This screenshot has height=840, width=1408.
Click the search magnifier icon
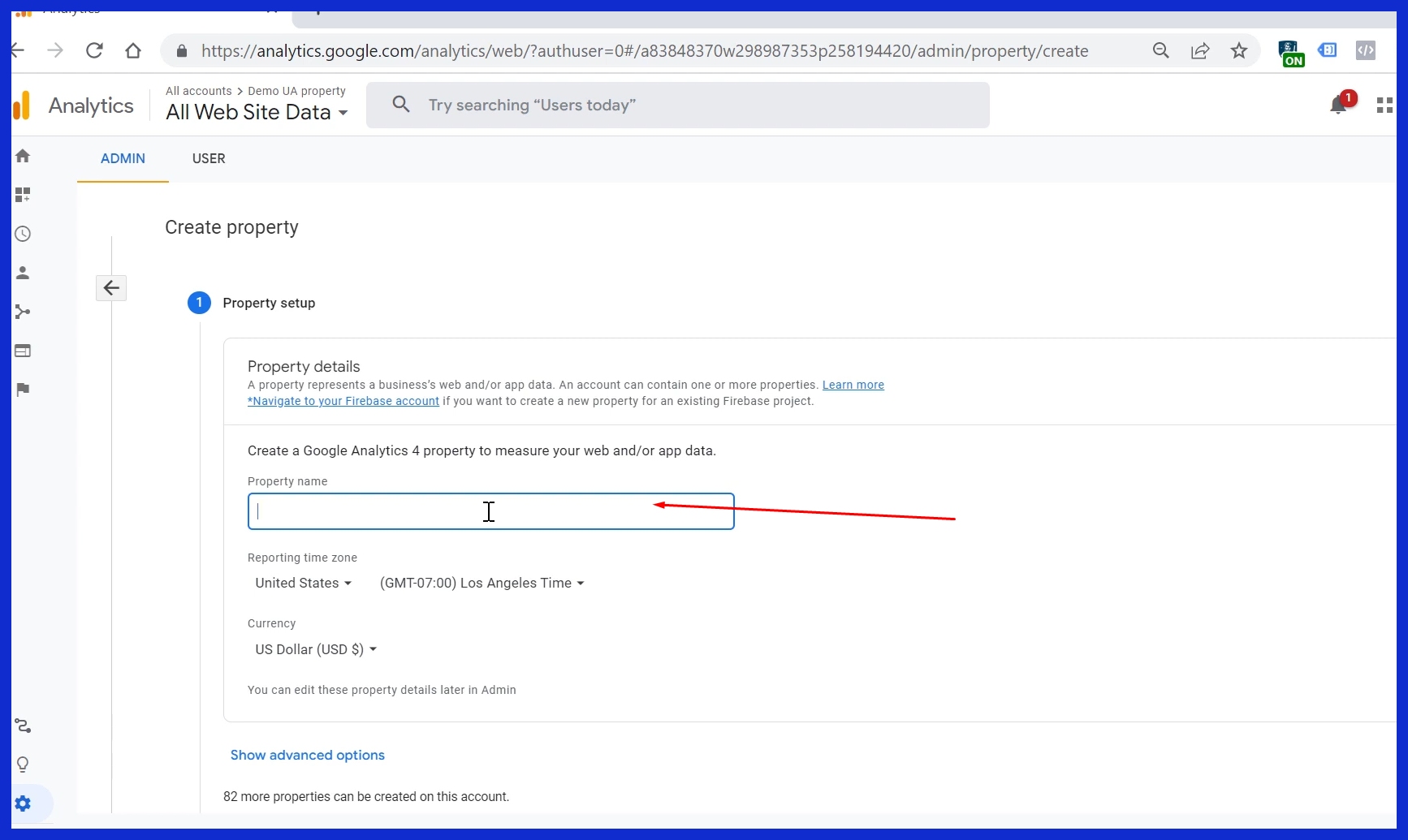click(401, 104)
